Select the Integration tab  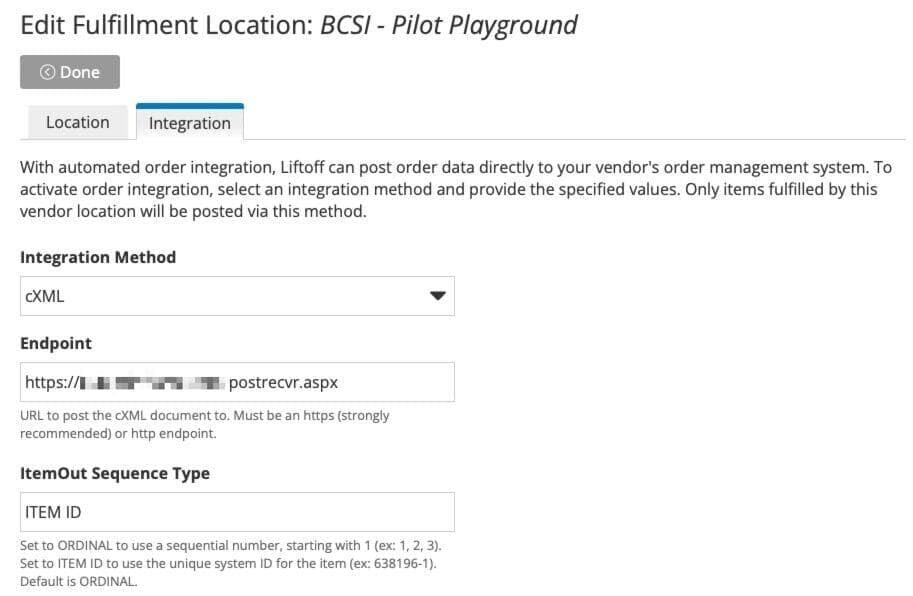coord(190,123)
